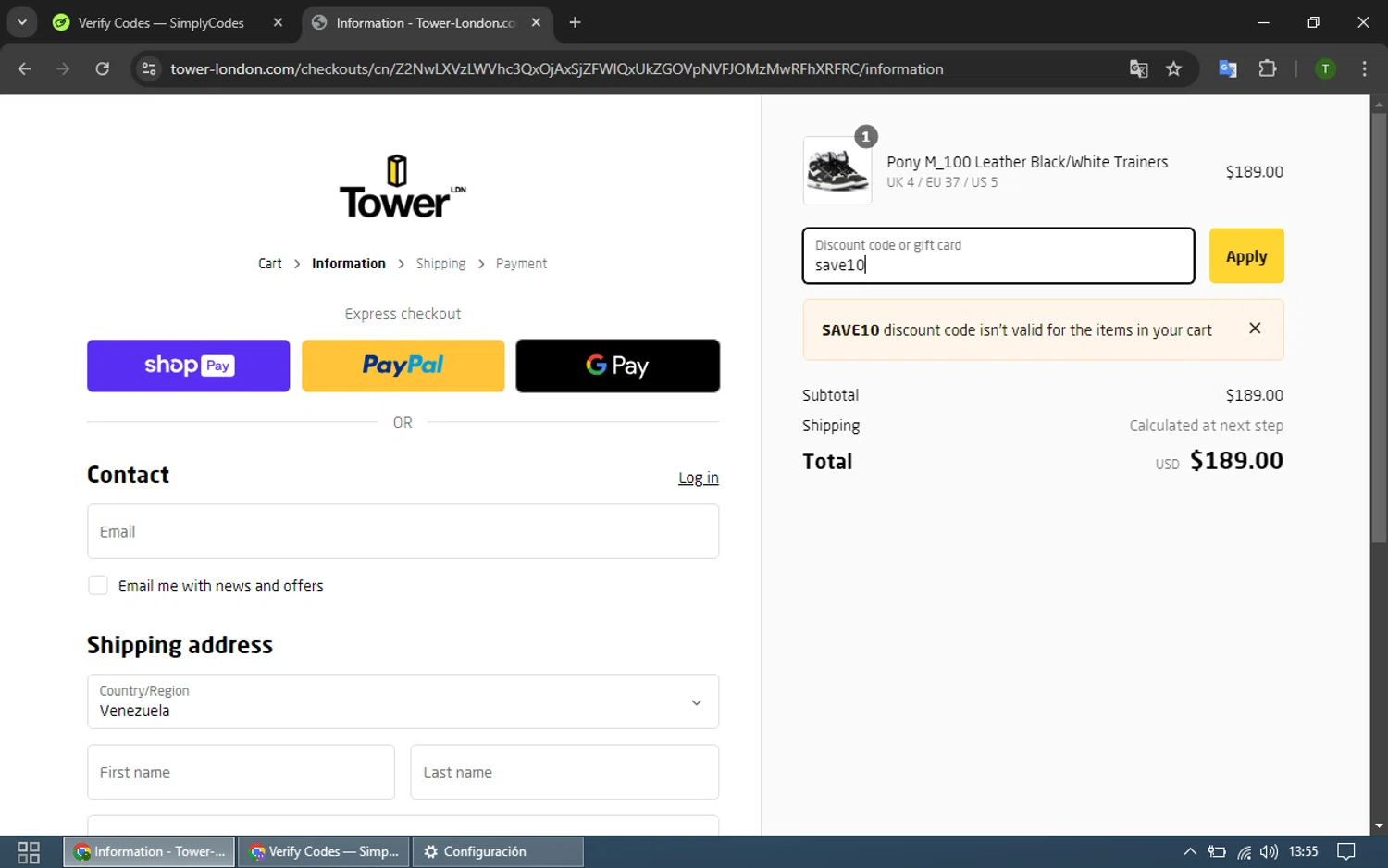This screenshot has width=1388, height=868.
Task: Click the Pony M_100 trainers thumbnail
Action: tap(837, 171)
